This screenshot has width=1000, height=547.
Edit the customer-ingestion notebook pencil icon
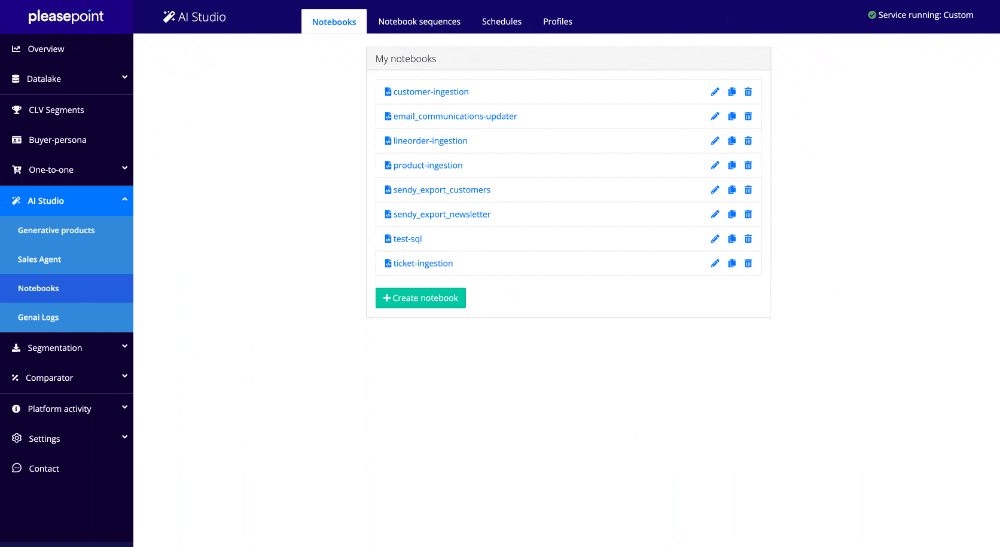(715, 92)
